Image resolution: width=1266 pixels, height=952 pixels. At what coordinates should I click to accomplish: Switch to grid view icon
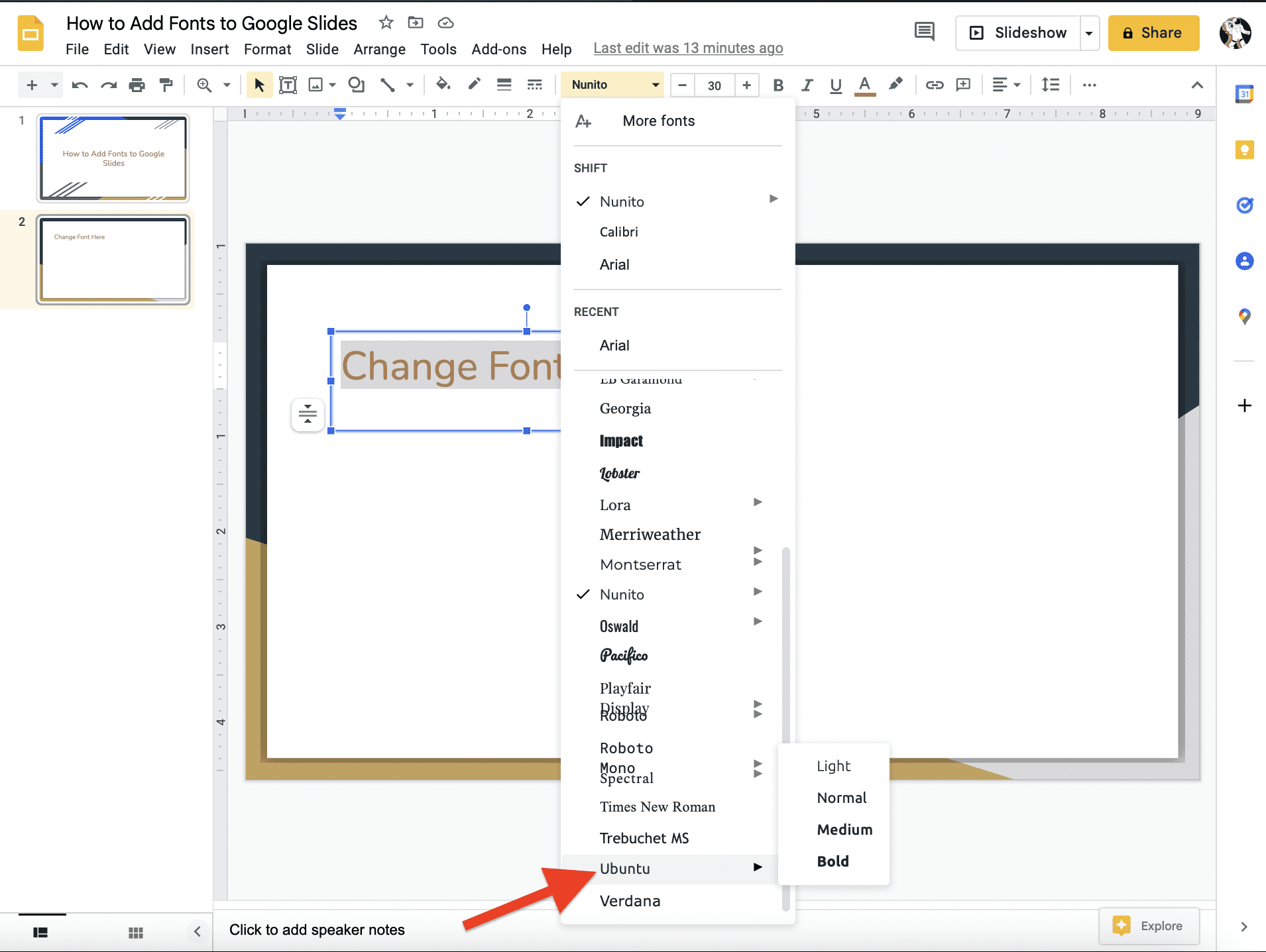(136, 932)
